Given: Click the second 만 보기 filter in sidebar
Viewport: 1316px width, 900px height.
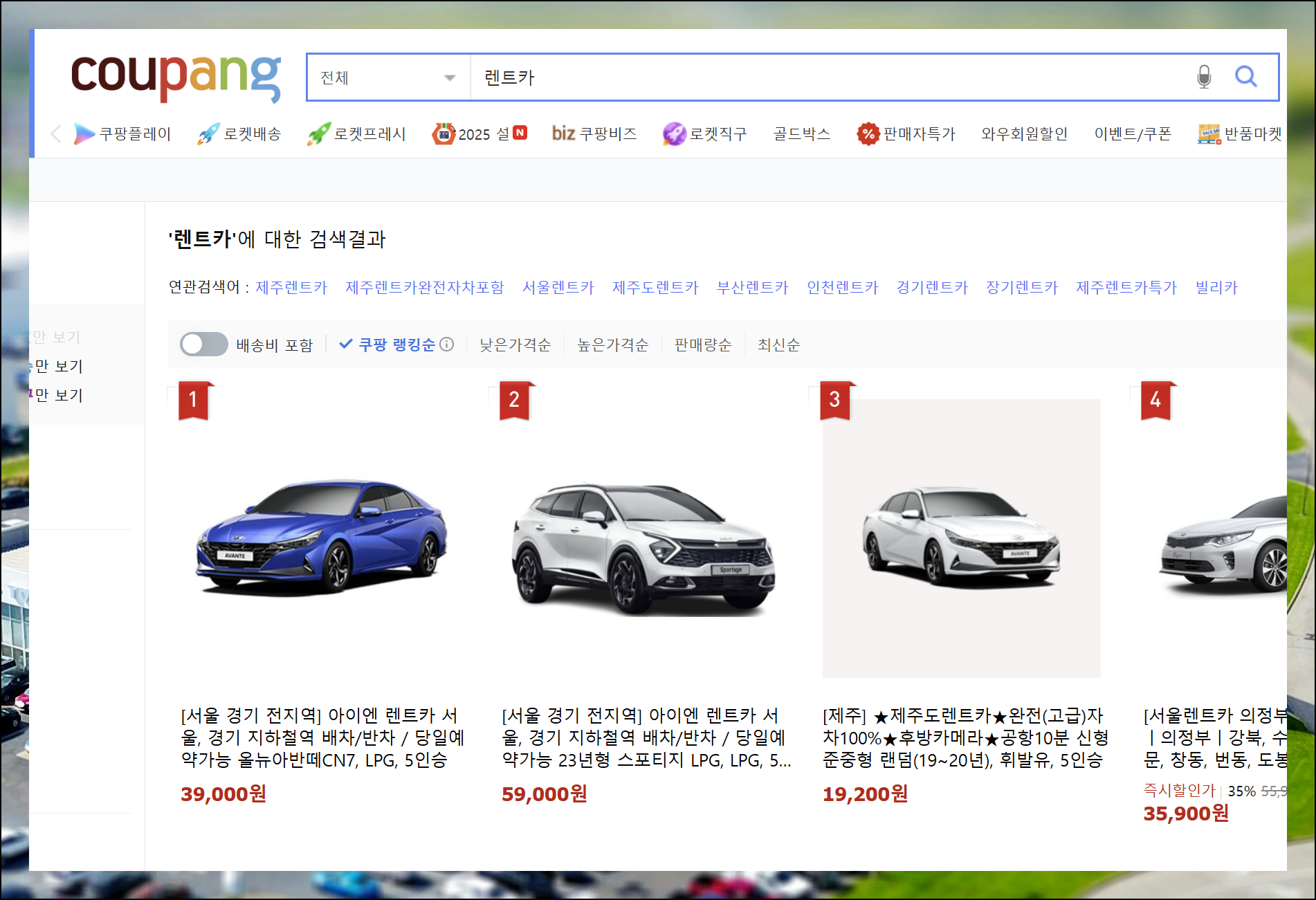Looking at the screenshot, I should (57, 366).
